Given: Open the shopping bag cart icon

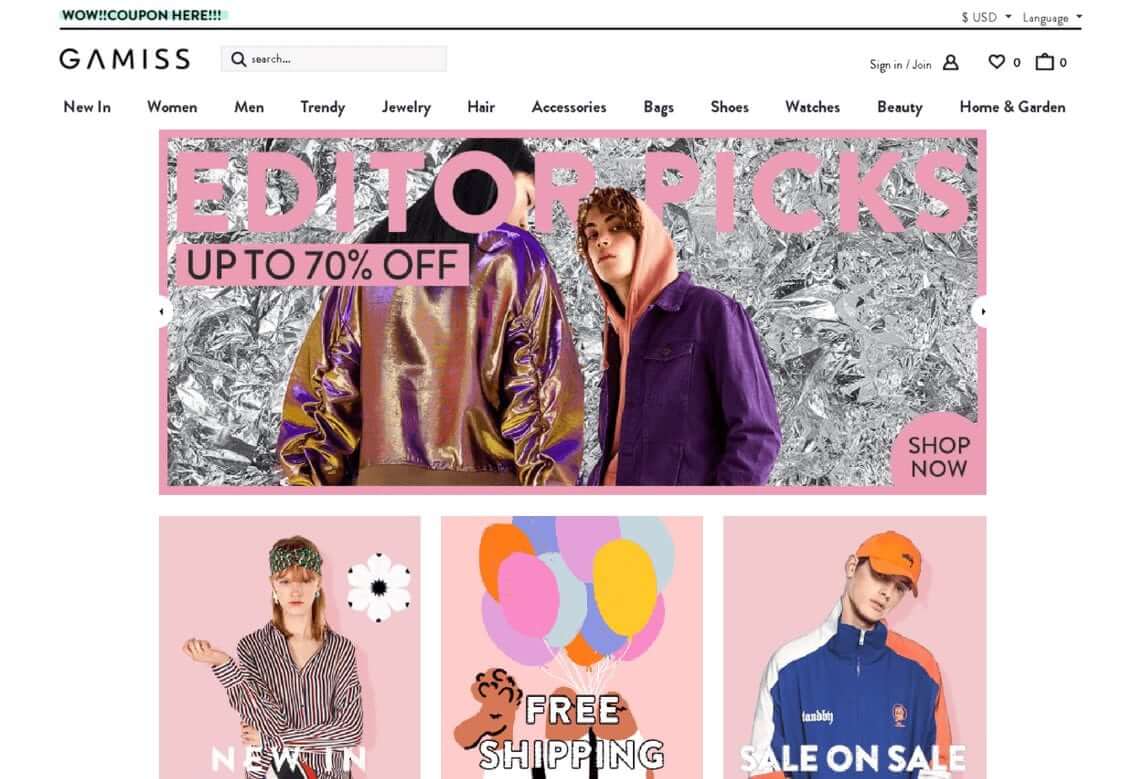Looking at the screenshot, I should tap(1045, 62).
